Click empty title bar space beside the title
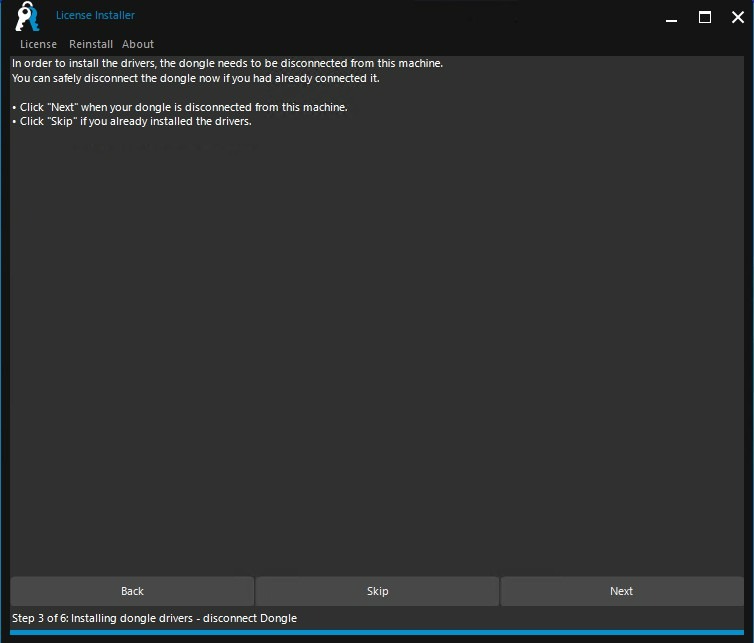Image resolution: width=754 pixels, height=643 pixels. 400,16
